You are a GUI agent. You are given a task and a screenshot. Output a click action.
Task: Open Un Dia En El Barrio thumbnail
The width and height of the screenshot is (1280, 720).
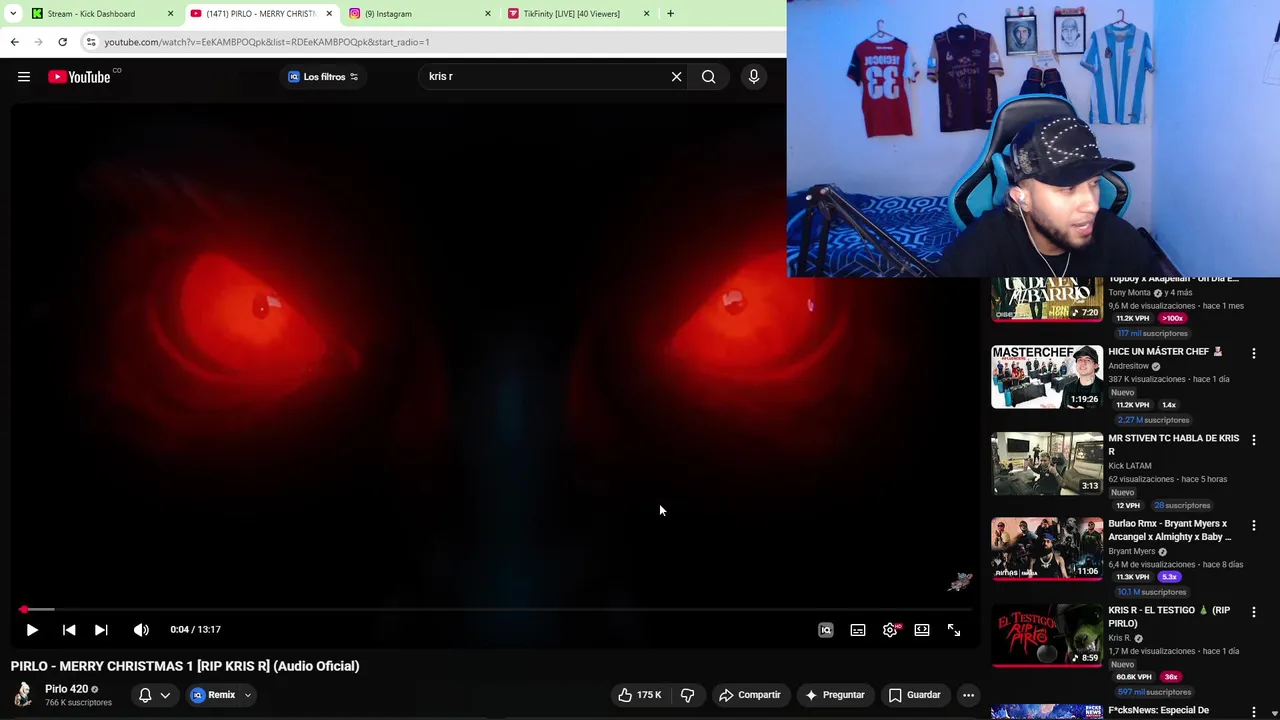pyautogui.click(x=1047, y=299)
